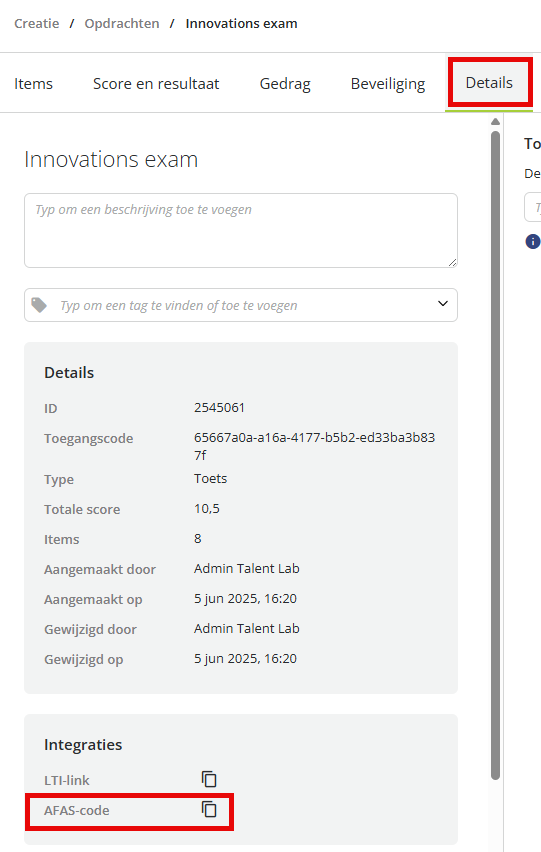The width and height of the screenshot is (541, 852).
Task: Go to Creatie breadcrumb
Action: click(x=36, y=23)
